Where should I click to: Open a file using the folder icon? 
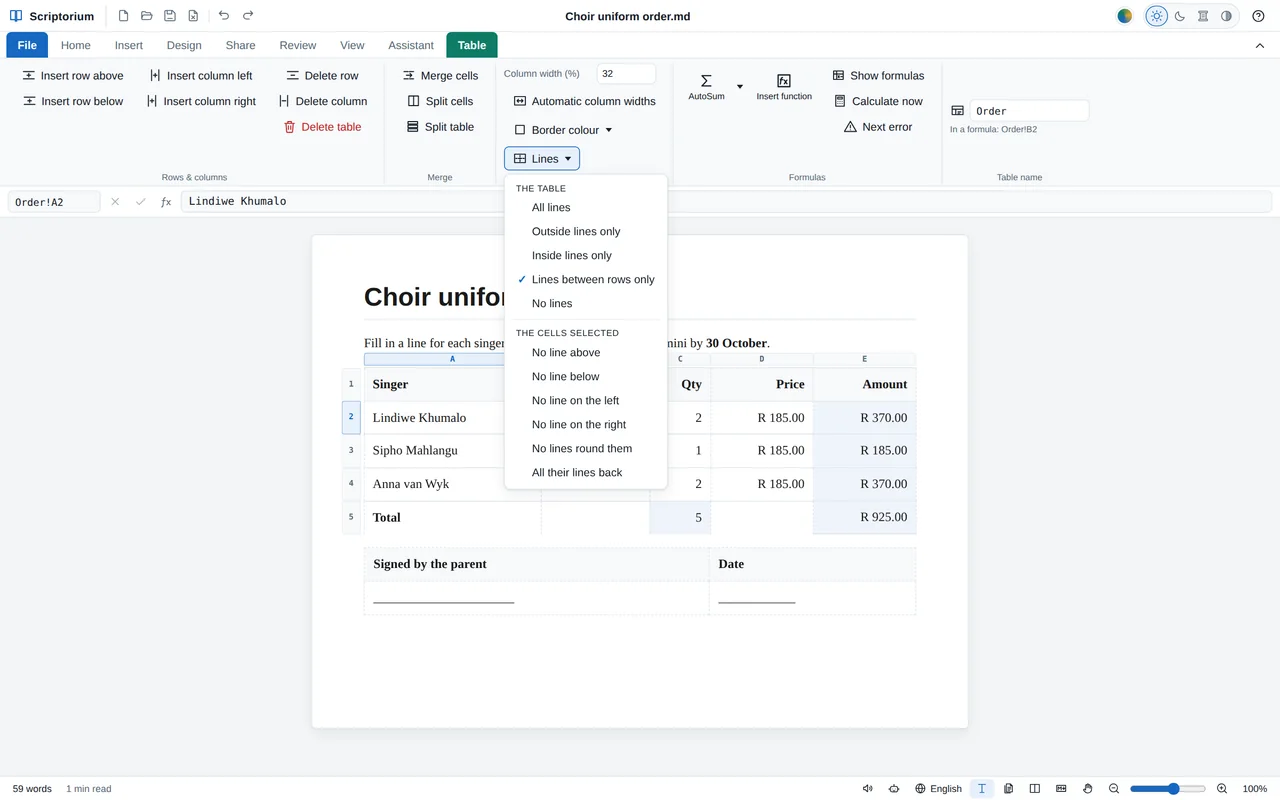coord(147,16)
